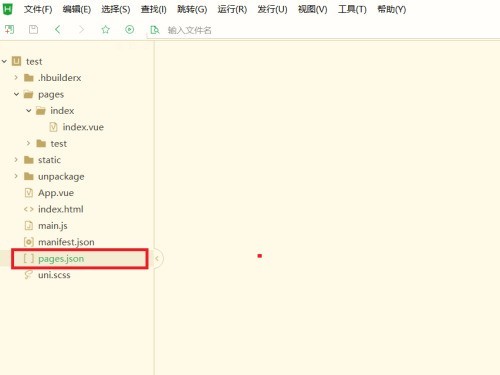Expand the unpackage folder chevron
The image size is (500, 375).
coord(16,176)
